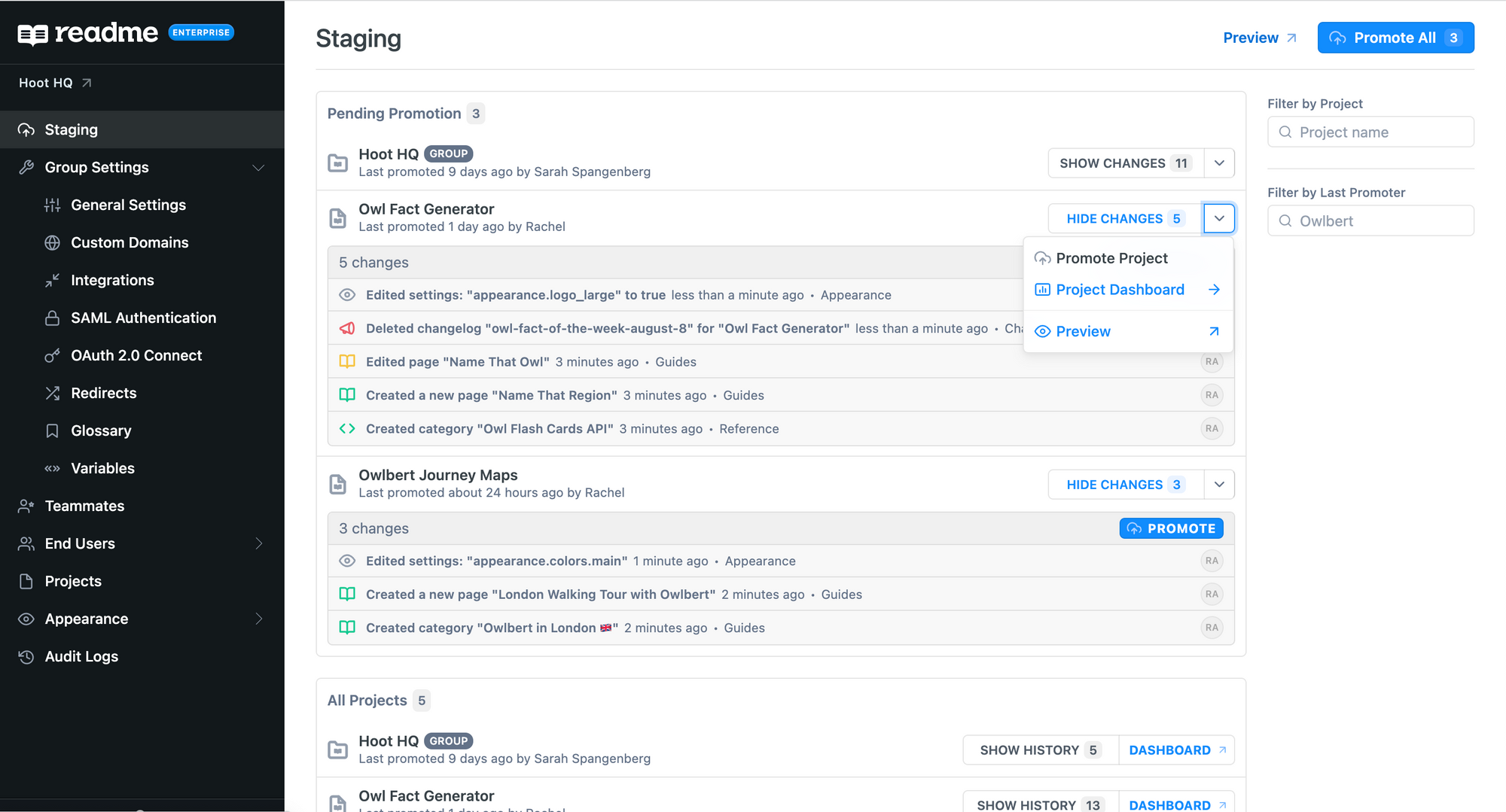Click the RA avatar on London Walking Tour row
The height and width of the screenshot is (812, 1506).
(x=1212, y=594)
